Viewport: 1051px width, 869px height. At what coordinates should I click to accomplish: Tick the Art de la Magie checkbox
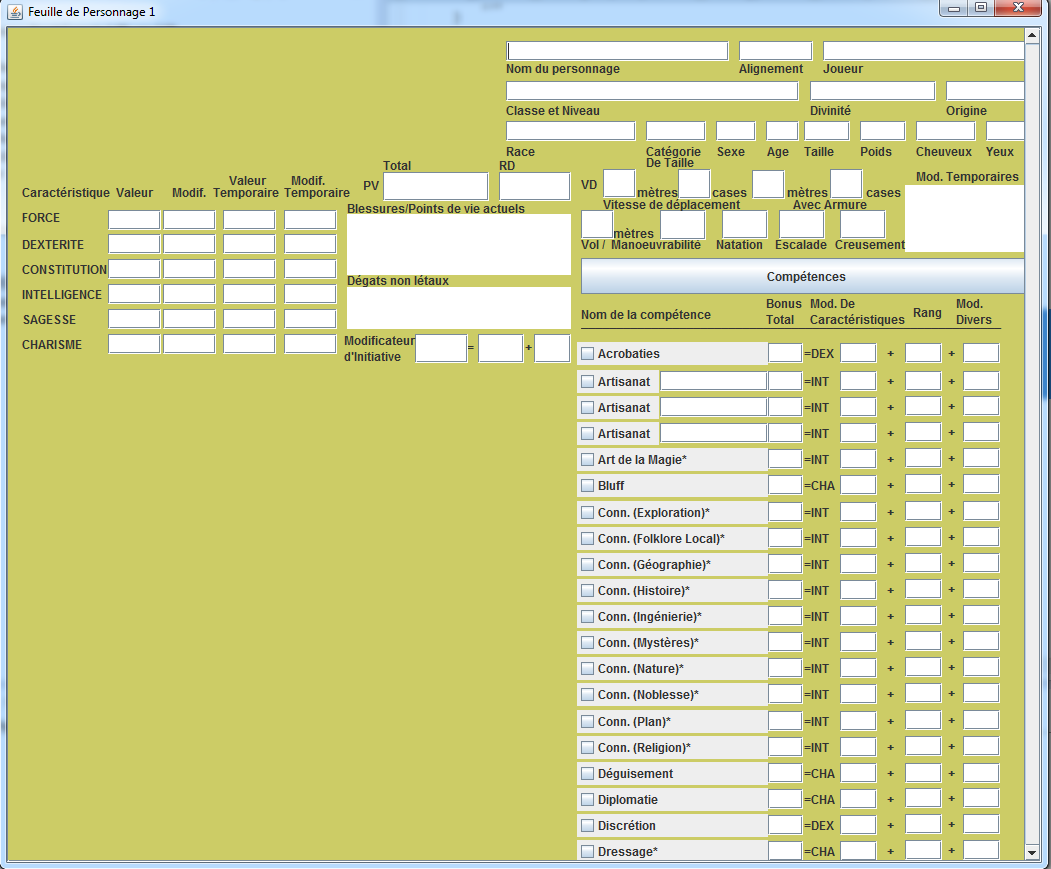[588, 460]
